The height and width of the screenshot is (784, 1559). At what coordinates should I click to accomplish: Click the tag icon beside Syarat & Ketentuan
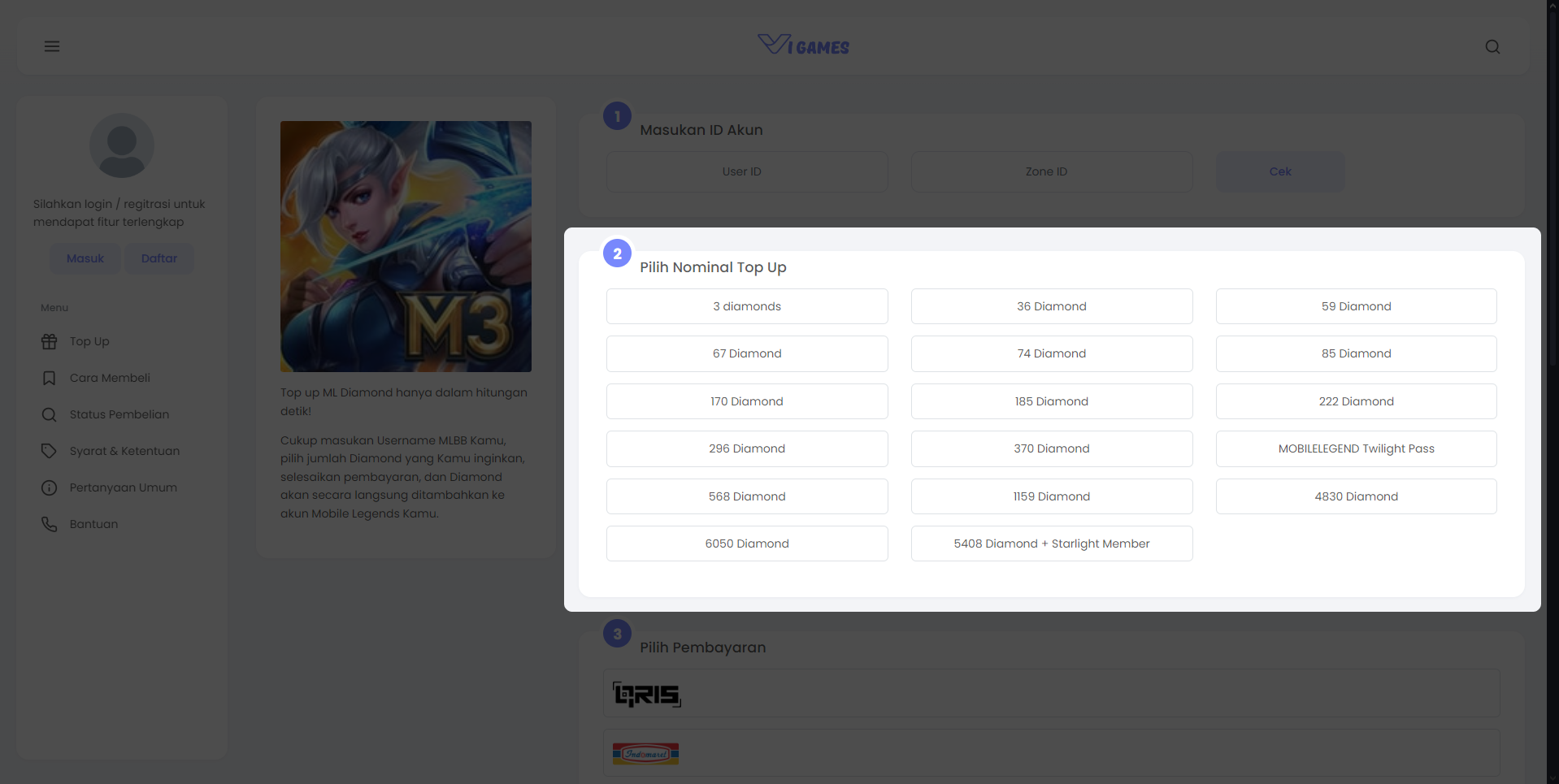(x=50, y=451)
